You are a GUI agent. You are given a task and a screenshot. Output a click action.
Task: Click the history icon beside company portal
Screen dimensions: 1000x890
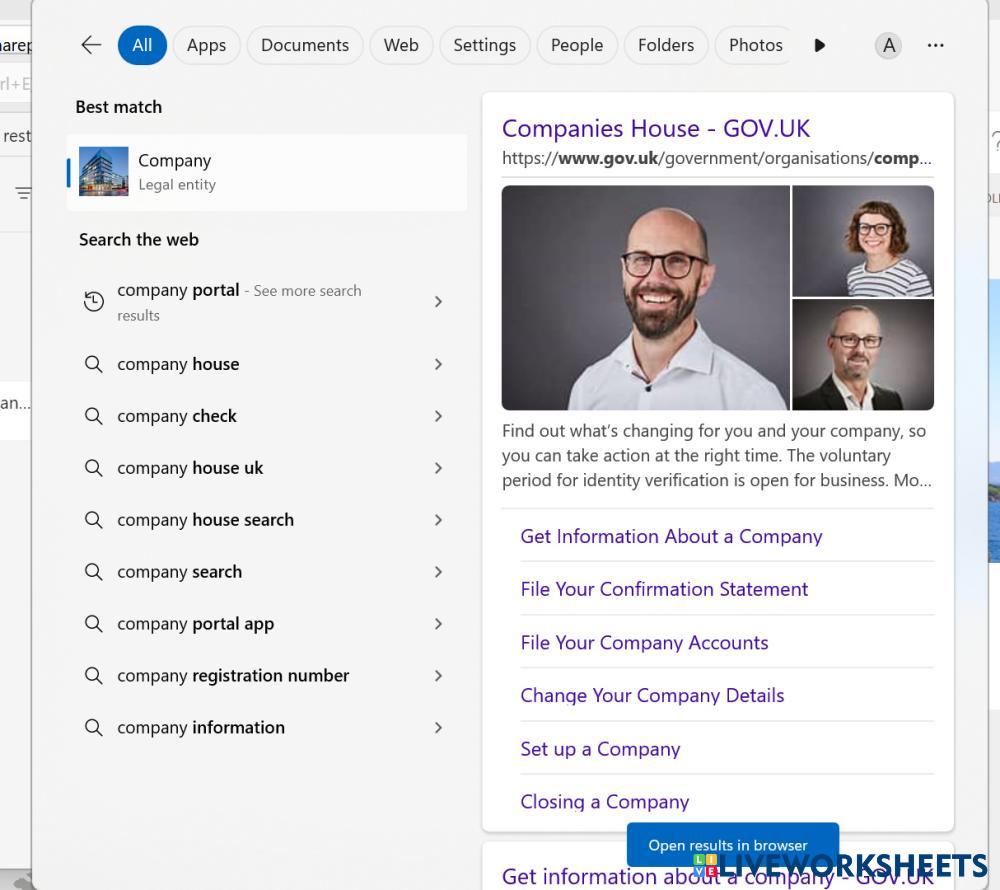coord(94,302)
